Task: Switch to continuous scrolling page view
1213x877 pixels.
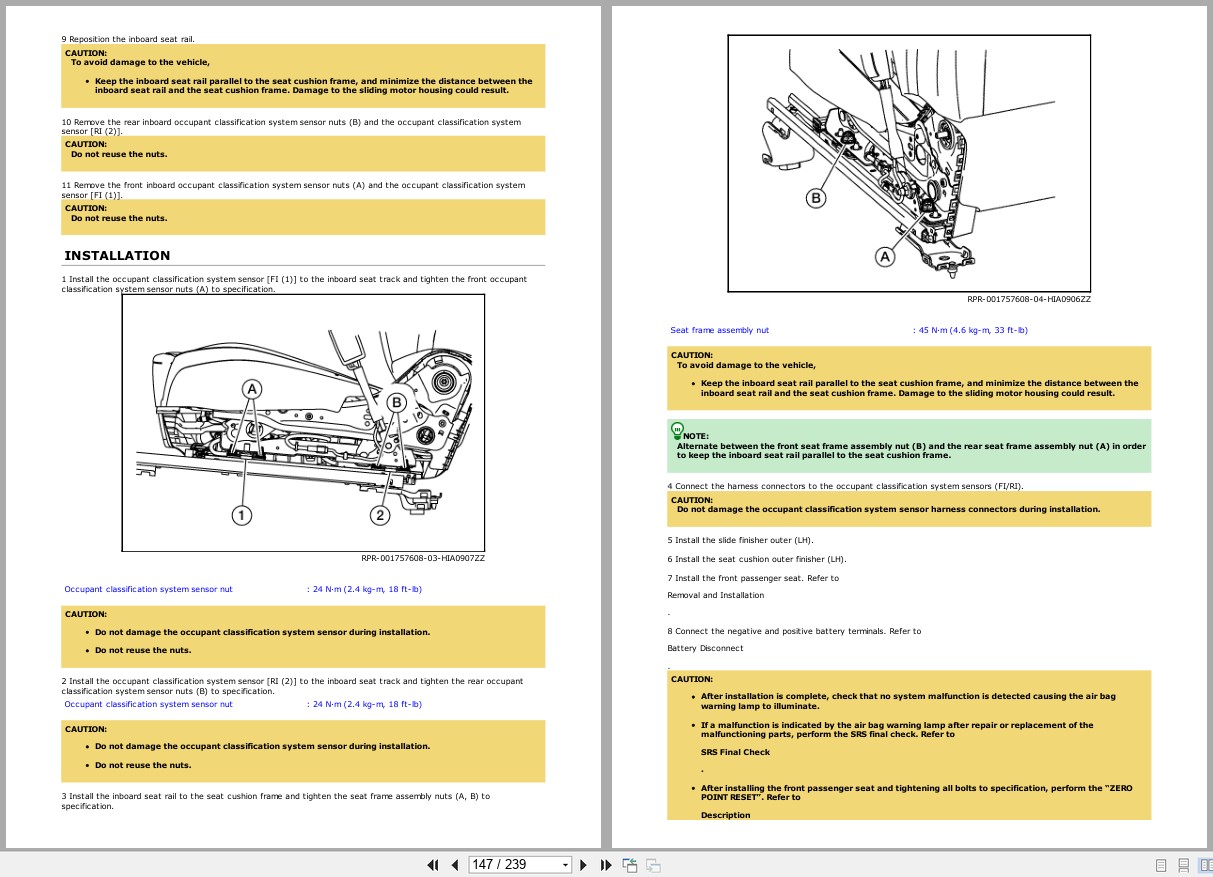Action: (x=1183, y=865)
